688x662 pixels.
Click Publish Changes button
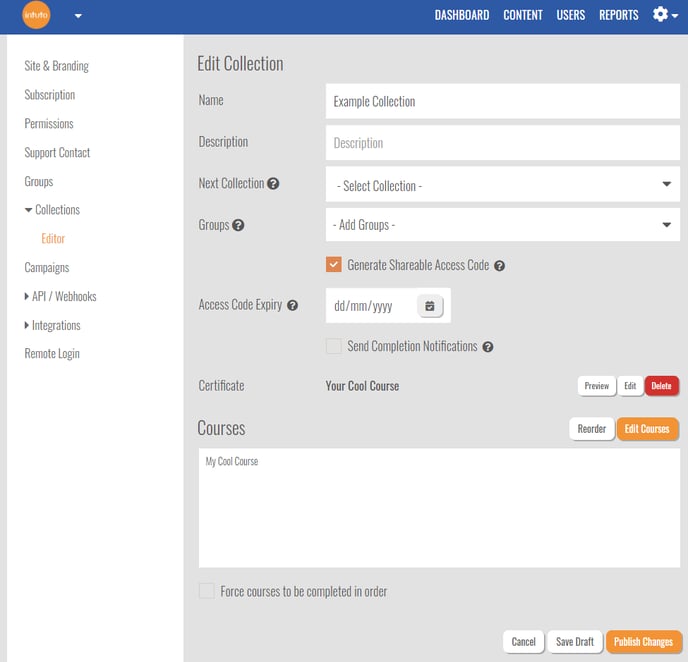[643, 642]
